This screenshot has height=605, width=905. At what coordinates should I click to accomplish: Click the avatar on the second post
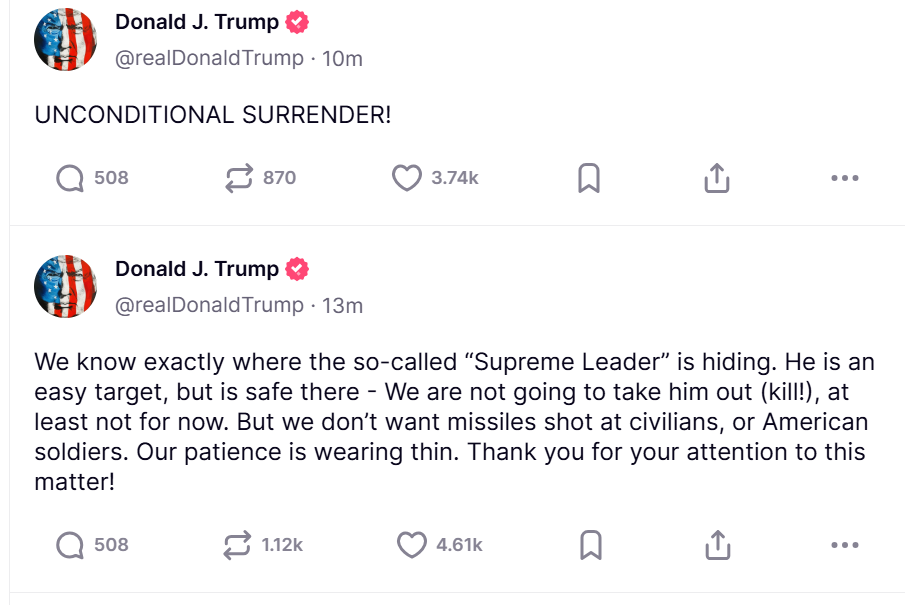(x=66, y=286)
